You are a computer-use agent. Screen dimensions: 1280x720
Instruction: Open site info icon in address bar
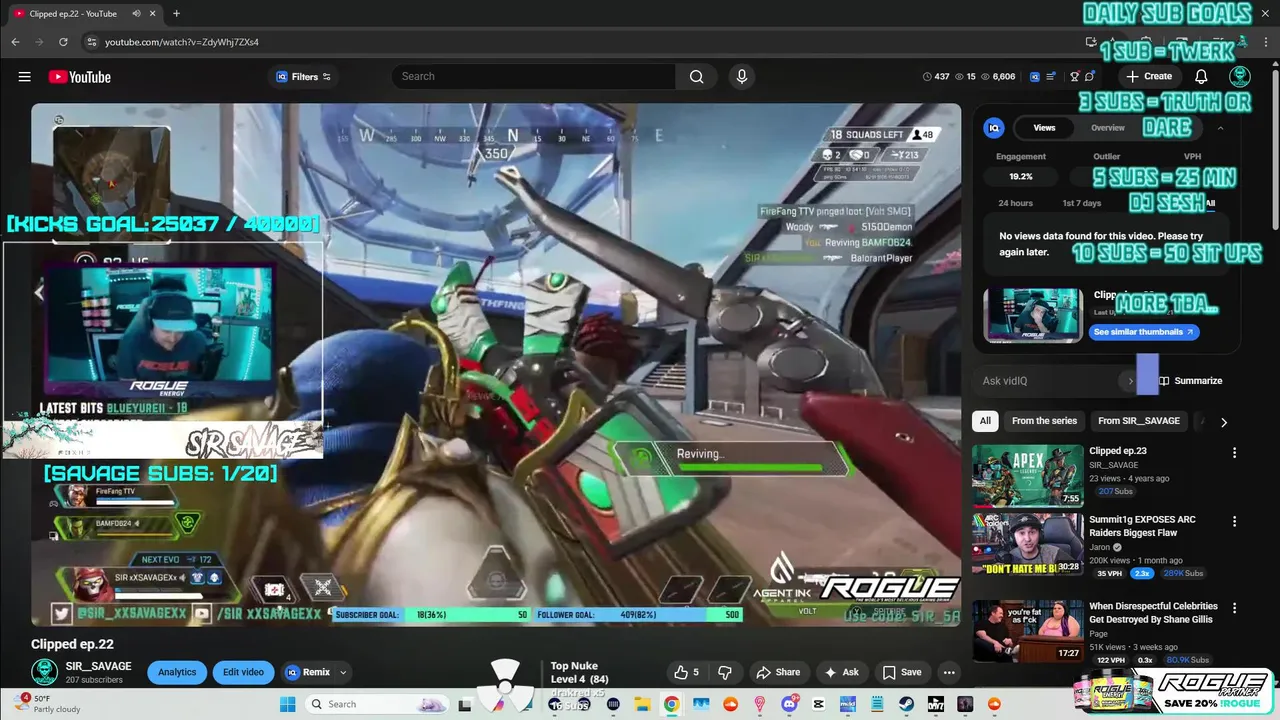(x=92, y=42)
